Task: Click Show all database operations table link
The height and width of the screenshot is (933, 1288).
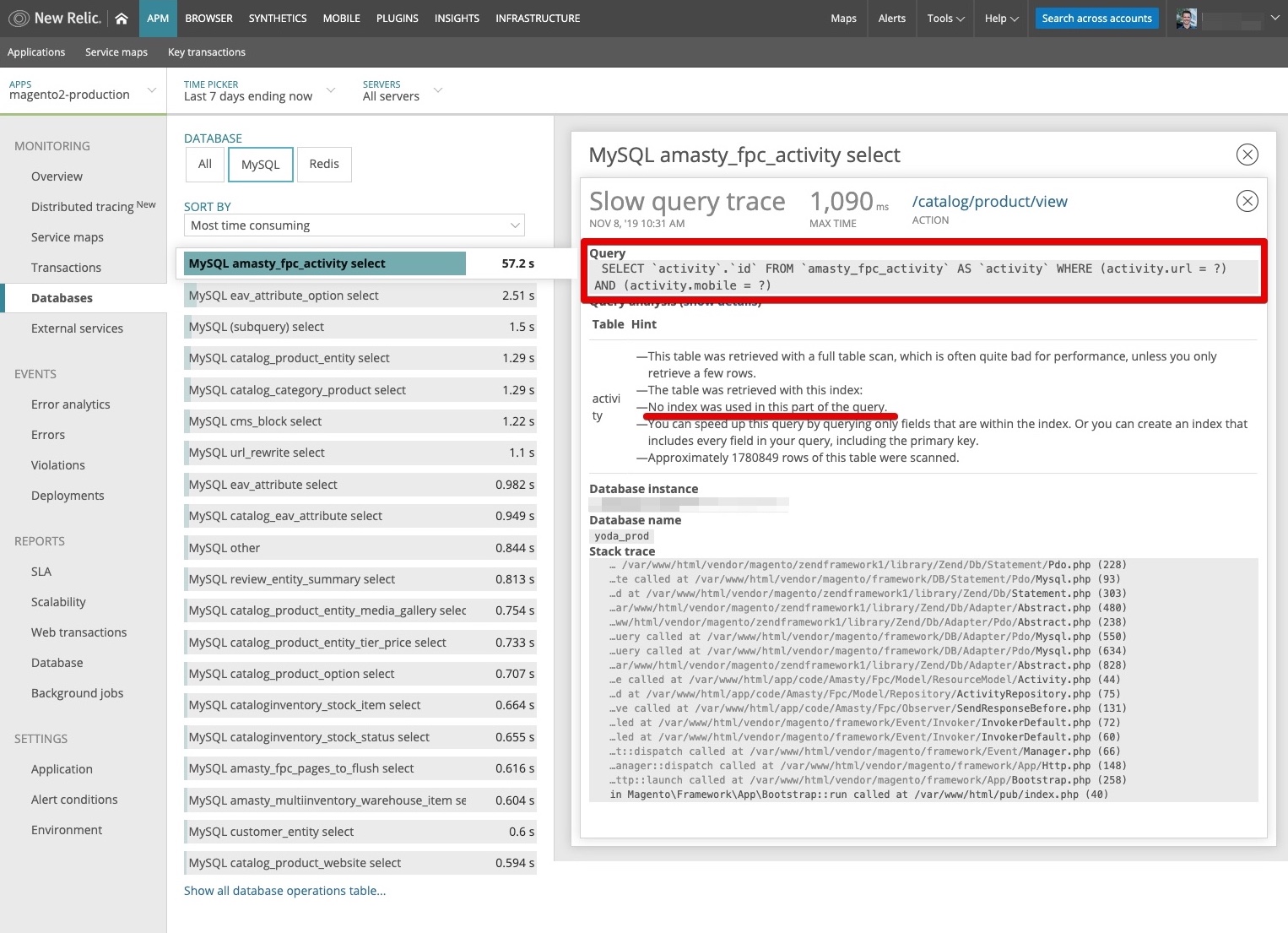Action: pos(284,891)
